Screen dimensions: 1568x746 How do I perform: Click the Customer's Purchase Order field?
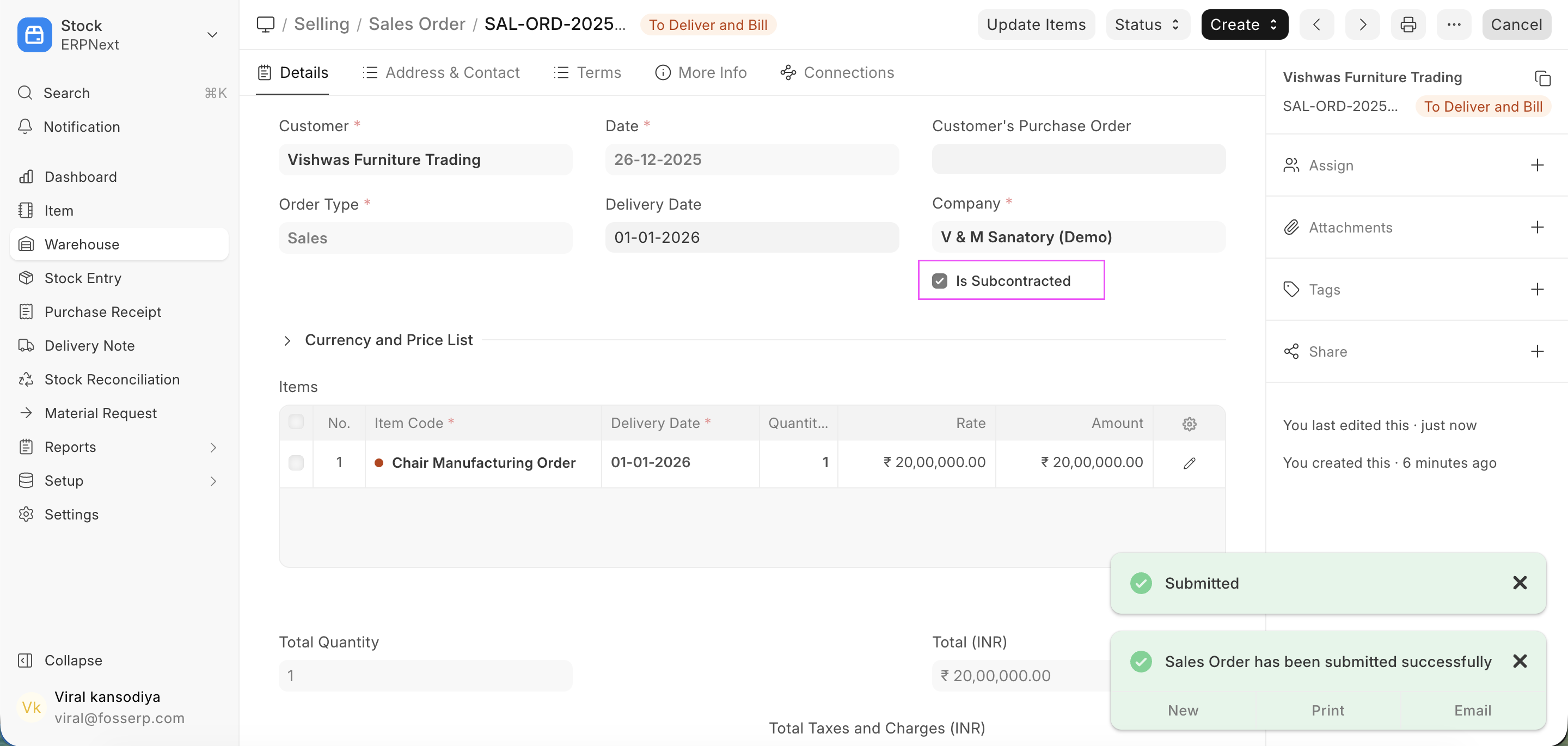[x=1078, y=159]
